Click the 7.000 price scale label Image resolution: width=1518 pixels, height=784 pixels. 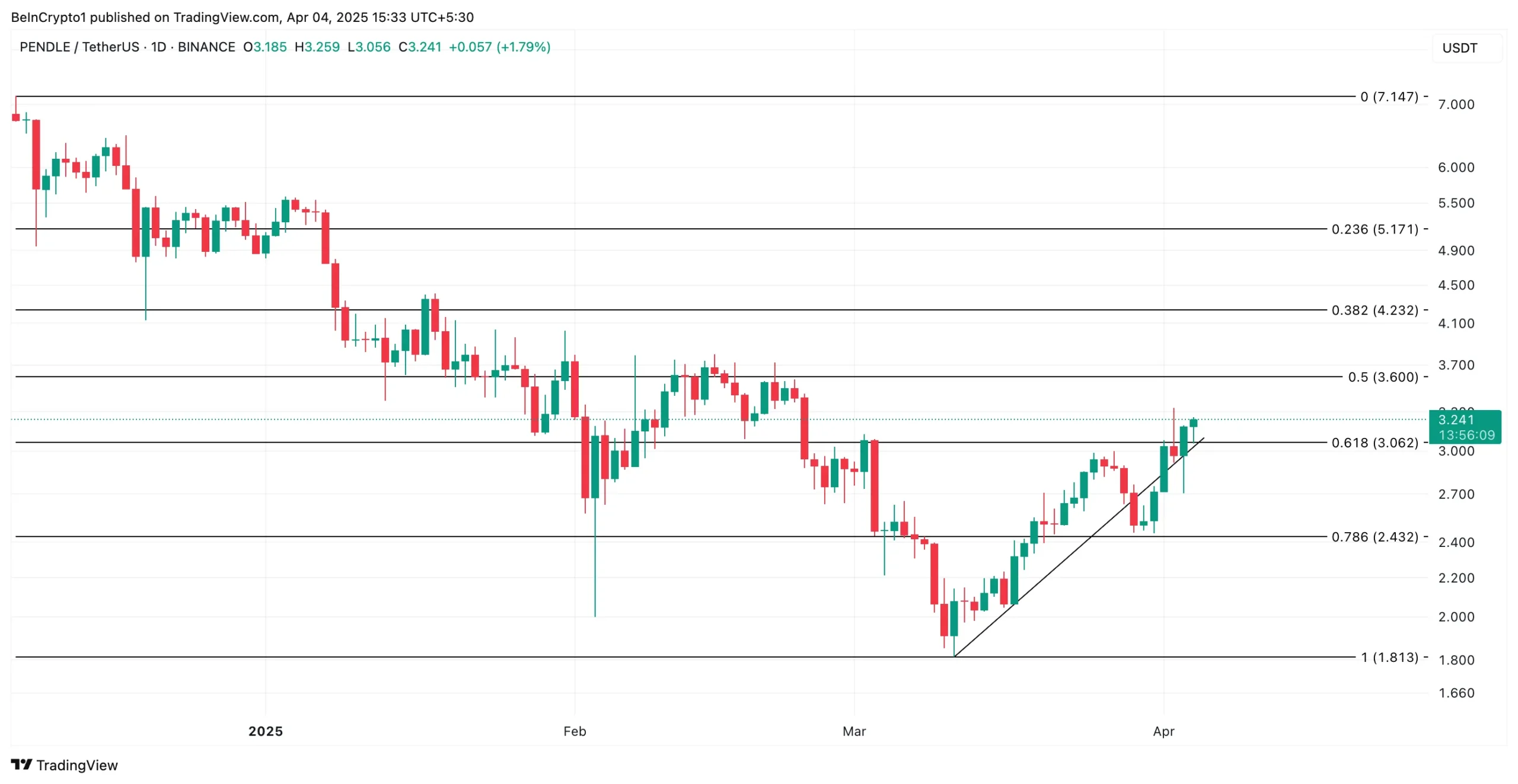pos(1456,105)
